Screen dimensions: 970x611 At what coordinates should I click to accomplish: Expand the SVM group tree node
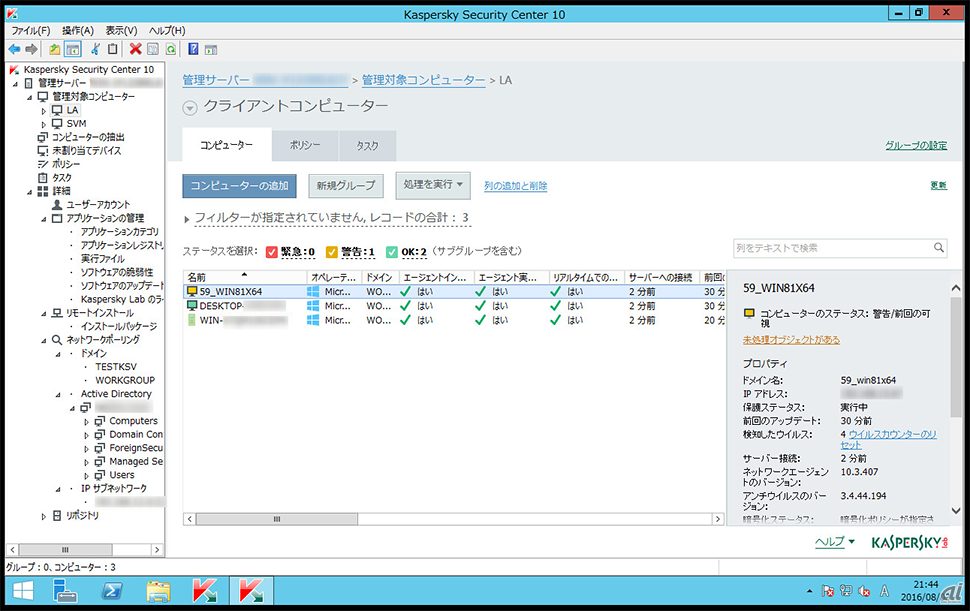(x=43, y=124)
